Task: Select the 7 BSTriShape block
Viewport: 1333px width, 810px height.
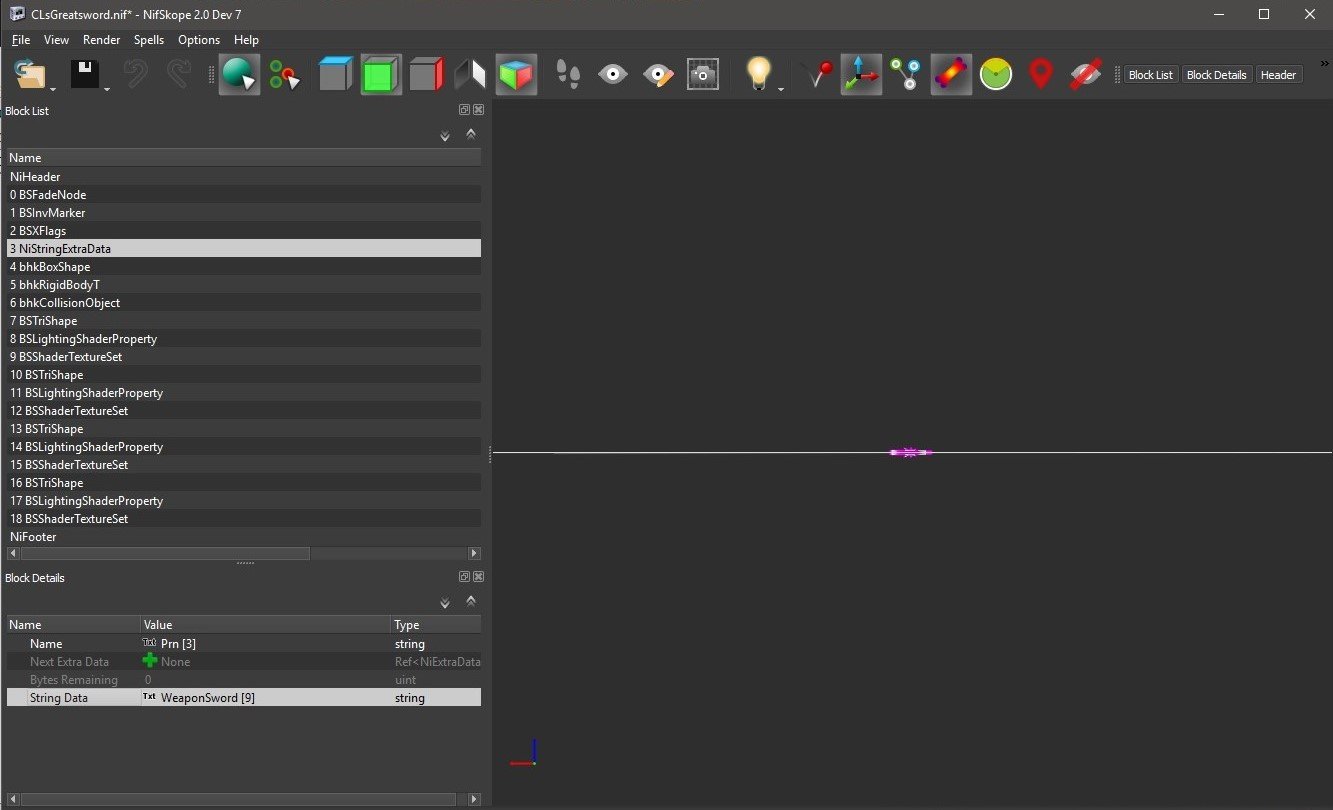Action: tap(243, 321)
